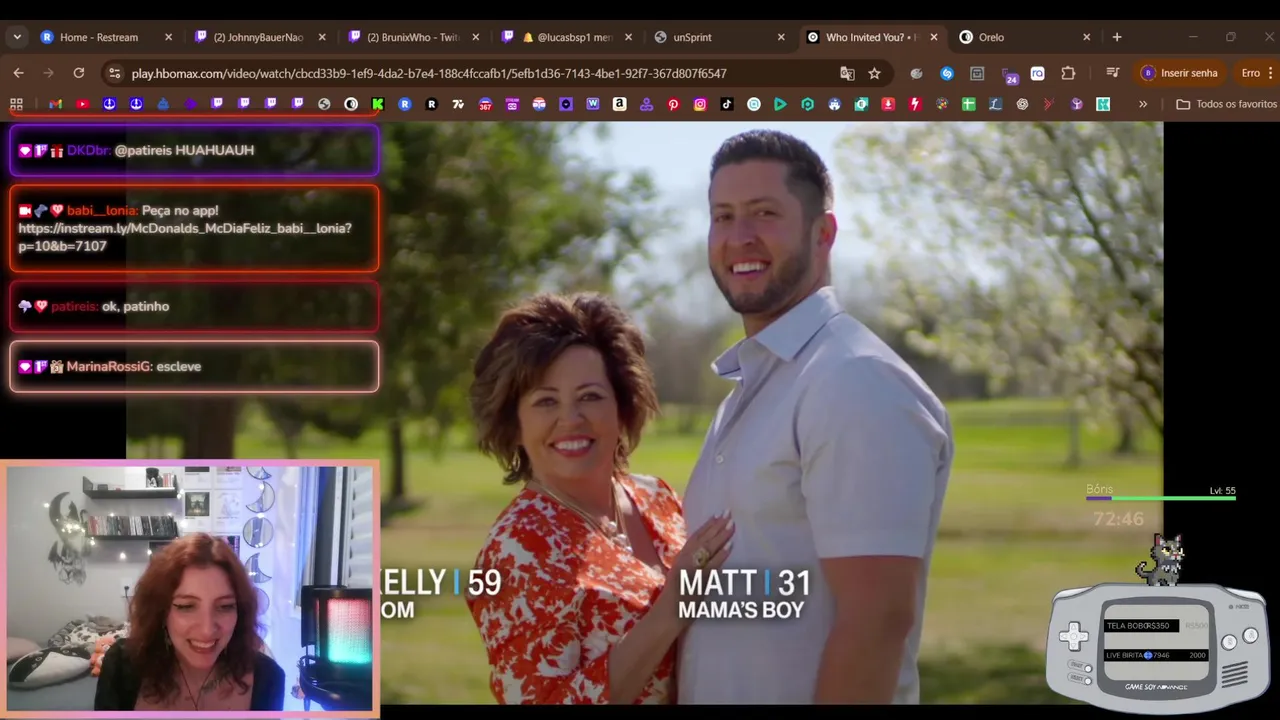Open the McDonalds instream.ly chat link
The width and height of the screenshot is (1280, 720).
[x=185, y=237]
